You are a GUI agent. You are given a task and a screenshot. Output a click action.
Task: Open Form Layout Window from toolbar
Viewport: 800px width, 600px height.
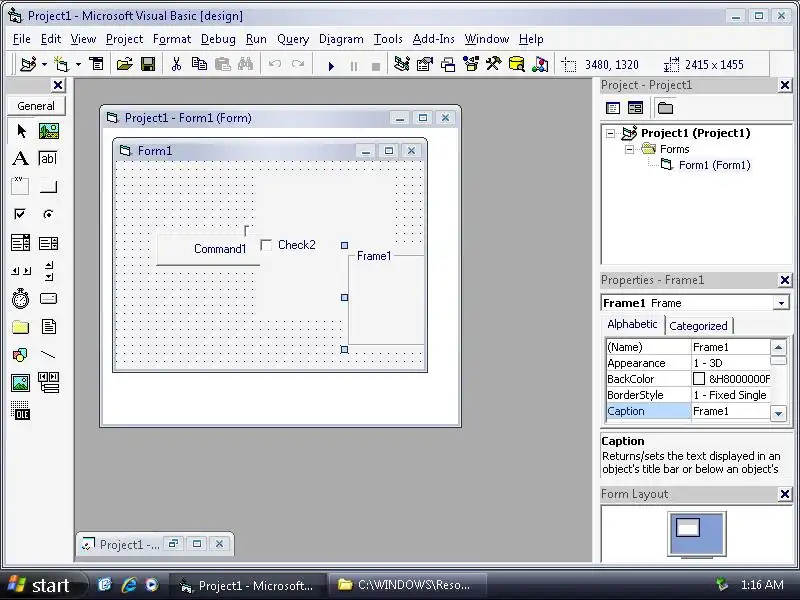(447, 64)
